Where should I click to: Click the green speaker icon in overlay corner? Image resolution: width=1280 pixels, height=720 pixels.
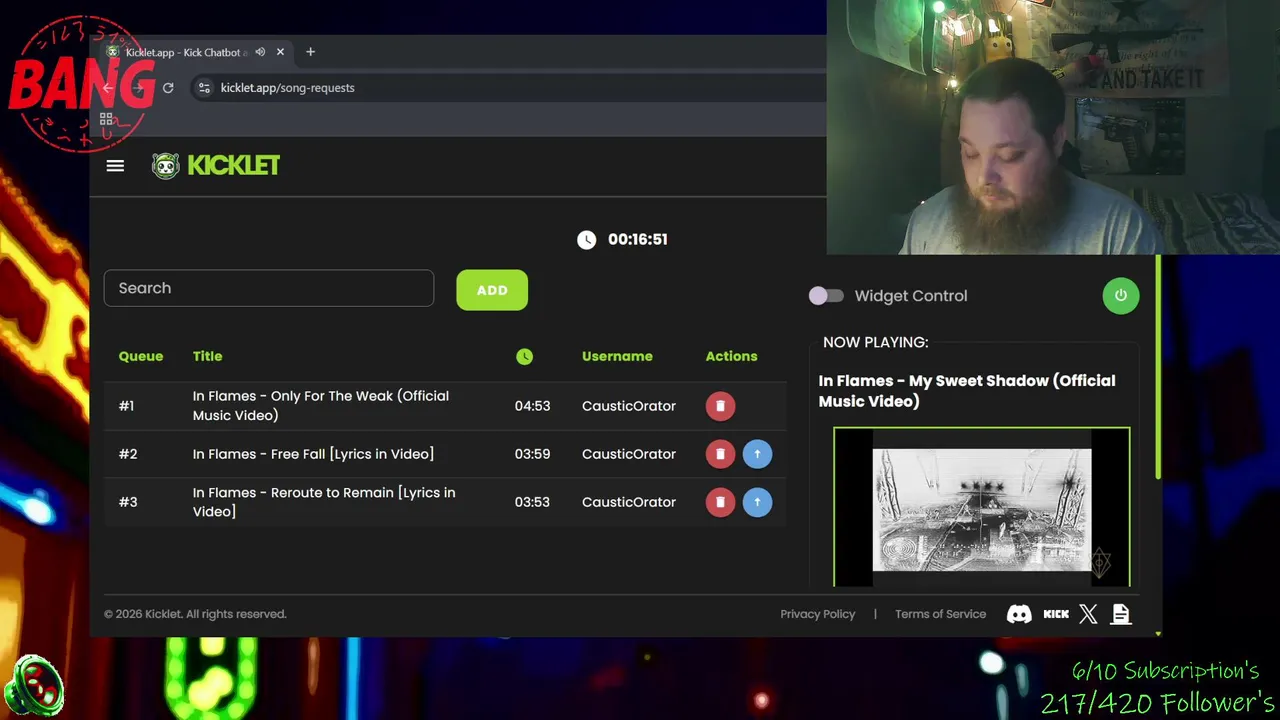pos(35,686)
